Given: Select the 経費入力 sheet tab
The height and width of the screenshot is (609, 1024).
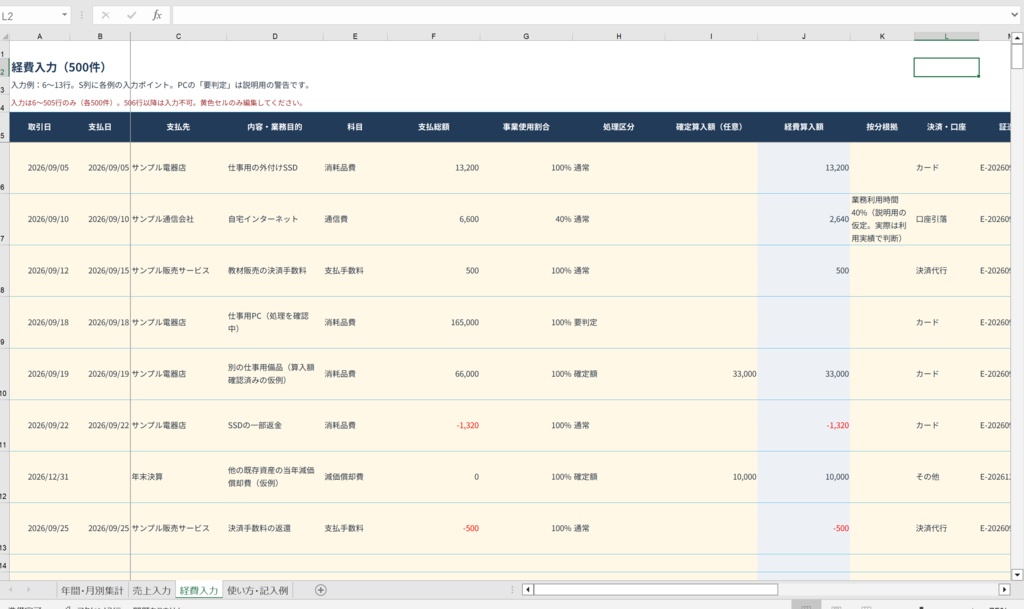Looking at the screenshot, I should tap(199, 590).
